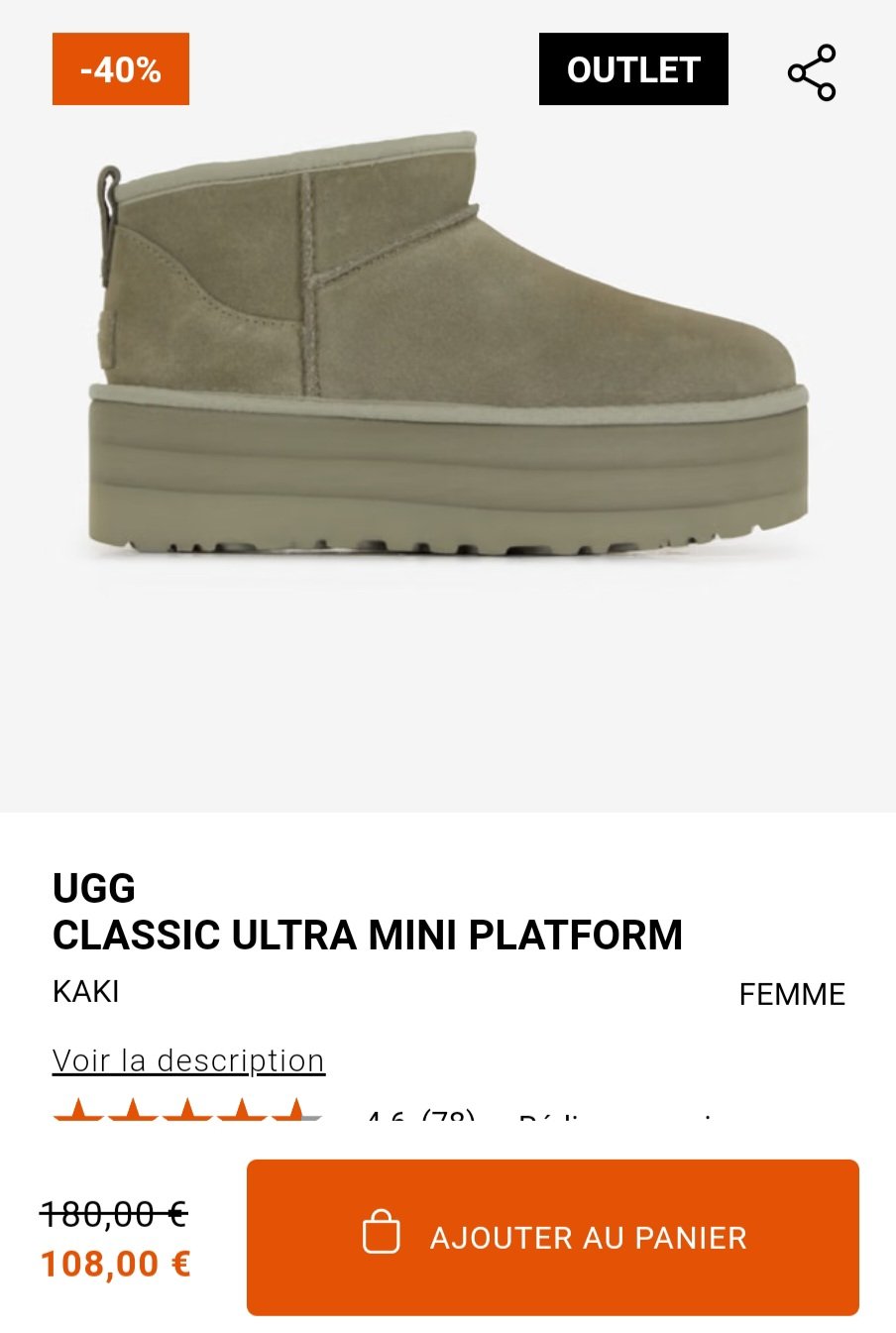Click the crossed-out 180,00 € price

click(114, 1213)
